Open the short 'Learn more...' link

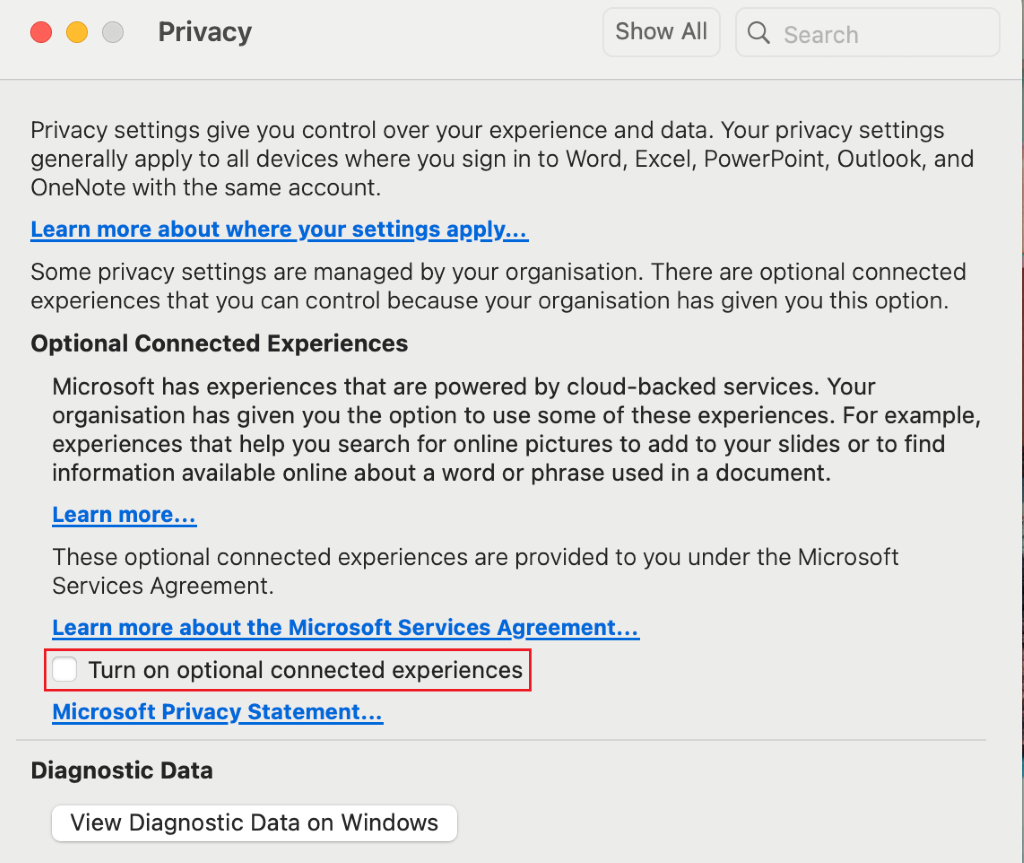click(x=124, y=515)
